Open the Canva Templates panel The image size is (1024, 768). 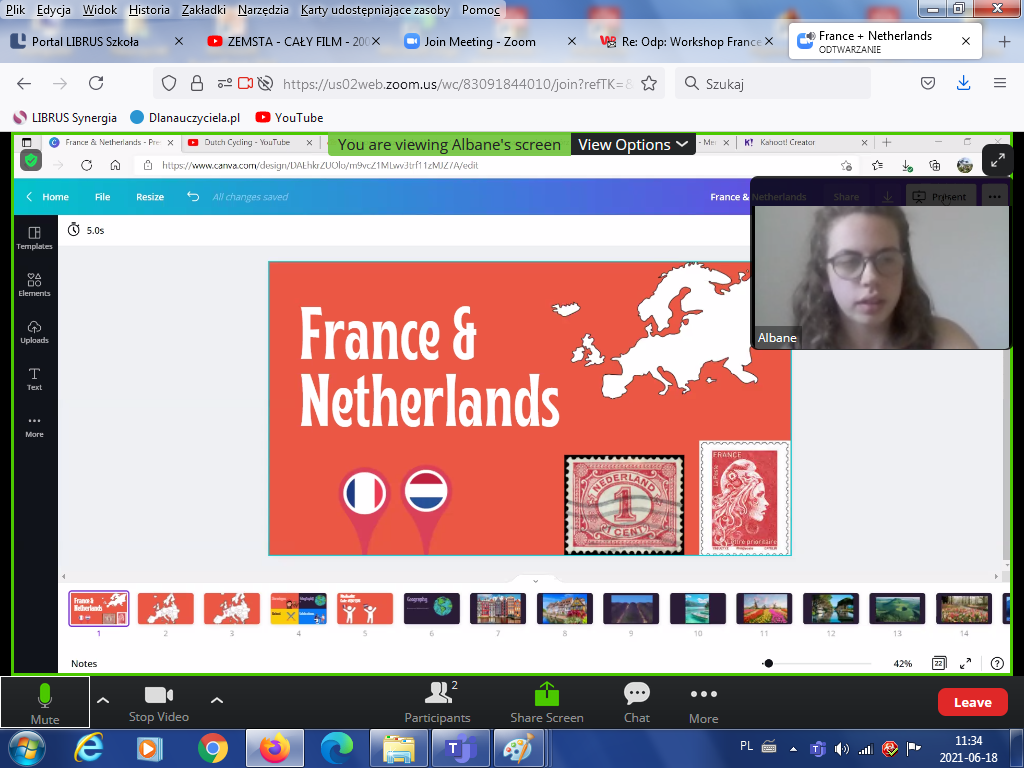click(35, 238)
